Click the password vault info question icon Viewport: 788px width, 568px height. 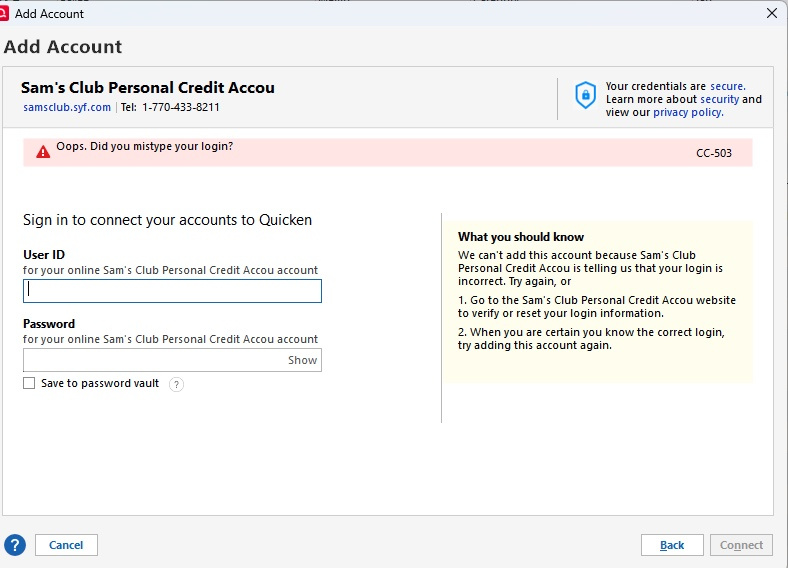176,384
